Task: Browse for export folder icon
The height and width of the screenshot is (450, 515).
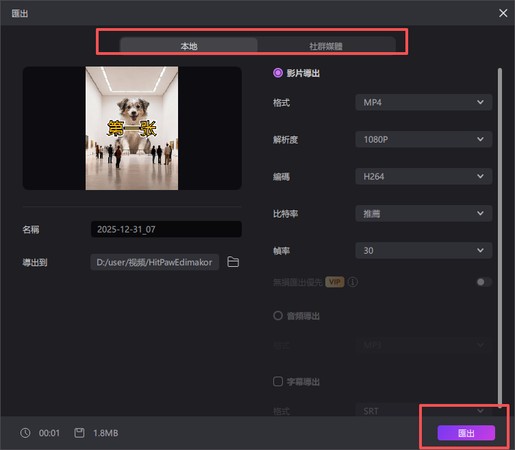Action: (233, 262)
